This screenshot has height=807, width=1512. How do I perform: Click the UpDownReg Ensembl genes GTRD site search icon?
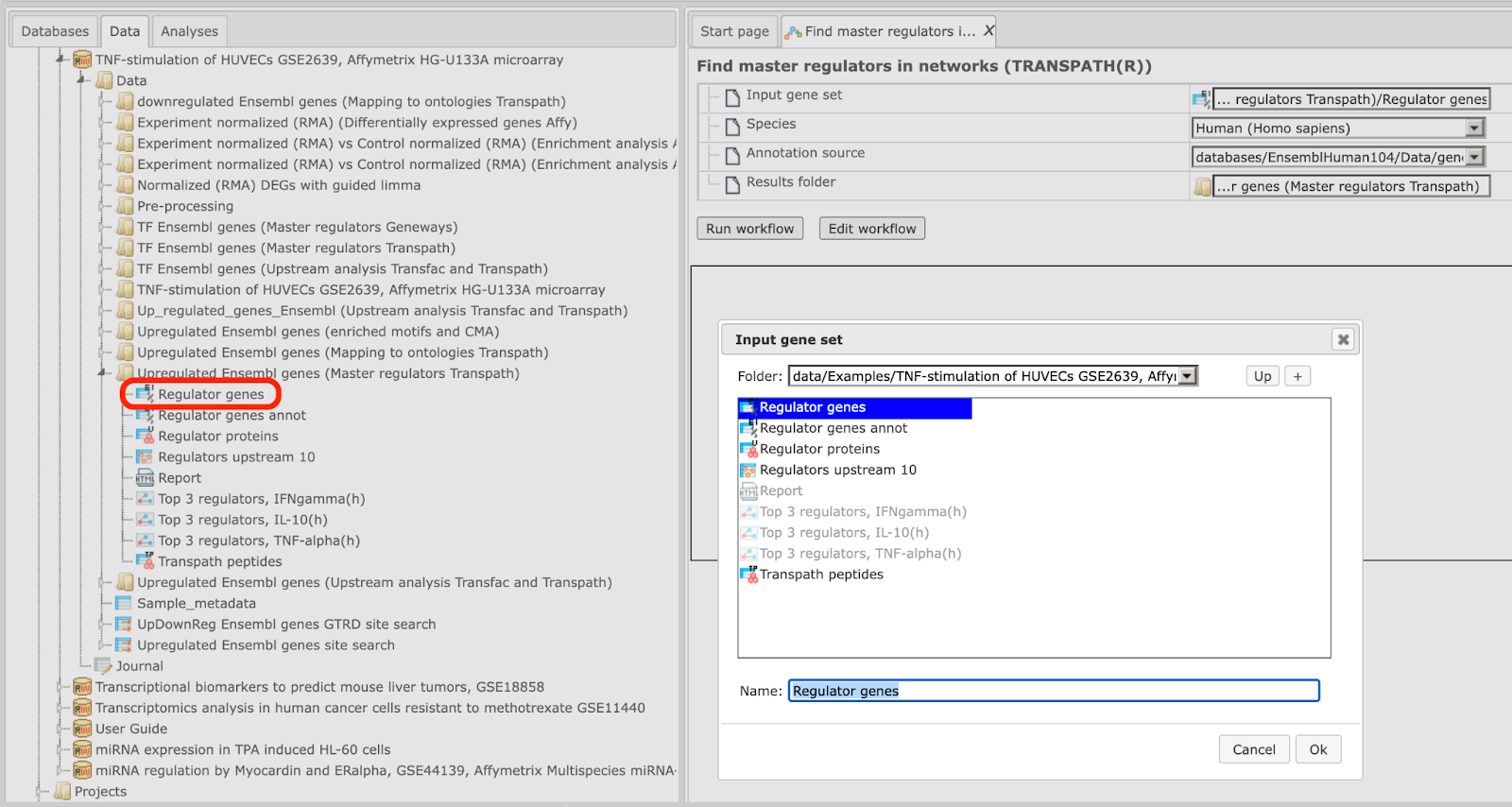coord(124,624)
